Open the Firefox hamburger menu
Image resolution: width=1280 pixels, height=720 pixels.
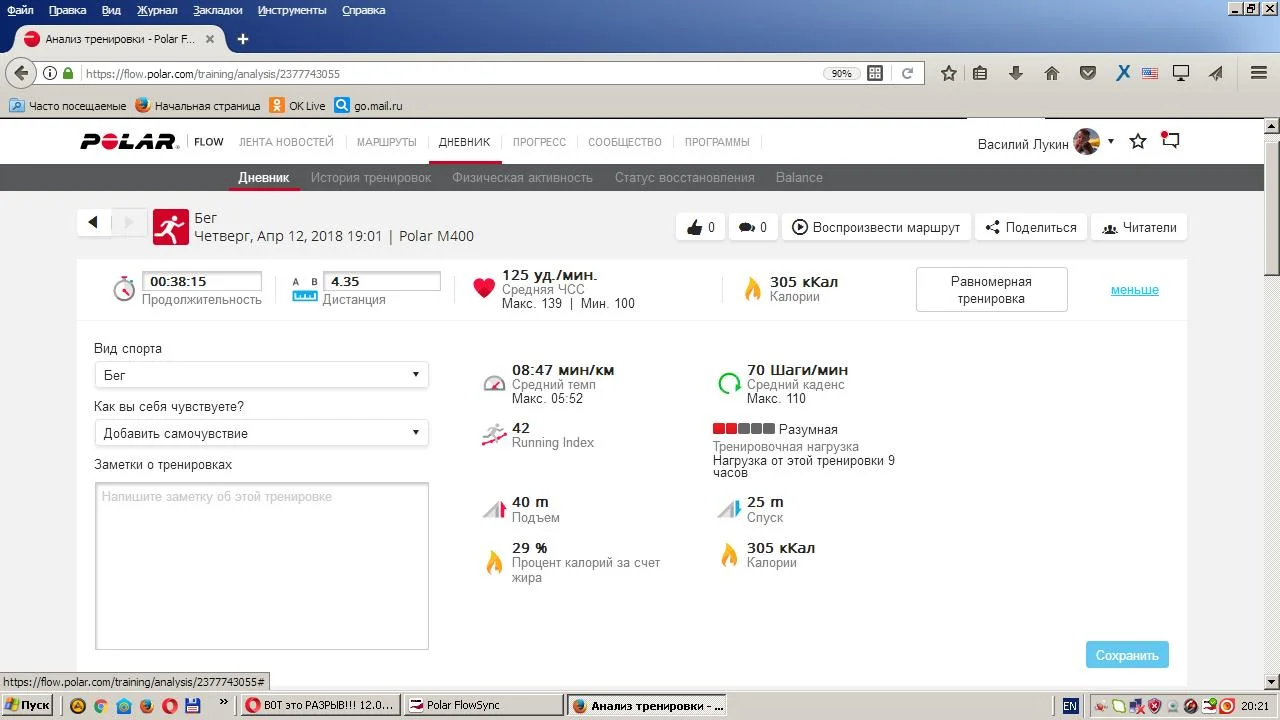(1259, 73)
